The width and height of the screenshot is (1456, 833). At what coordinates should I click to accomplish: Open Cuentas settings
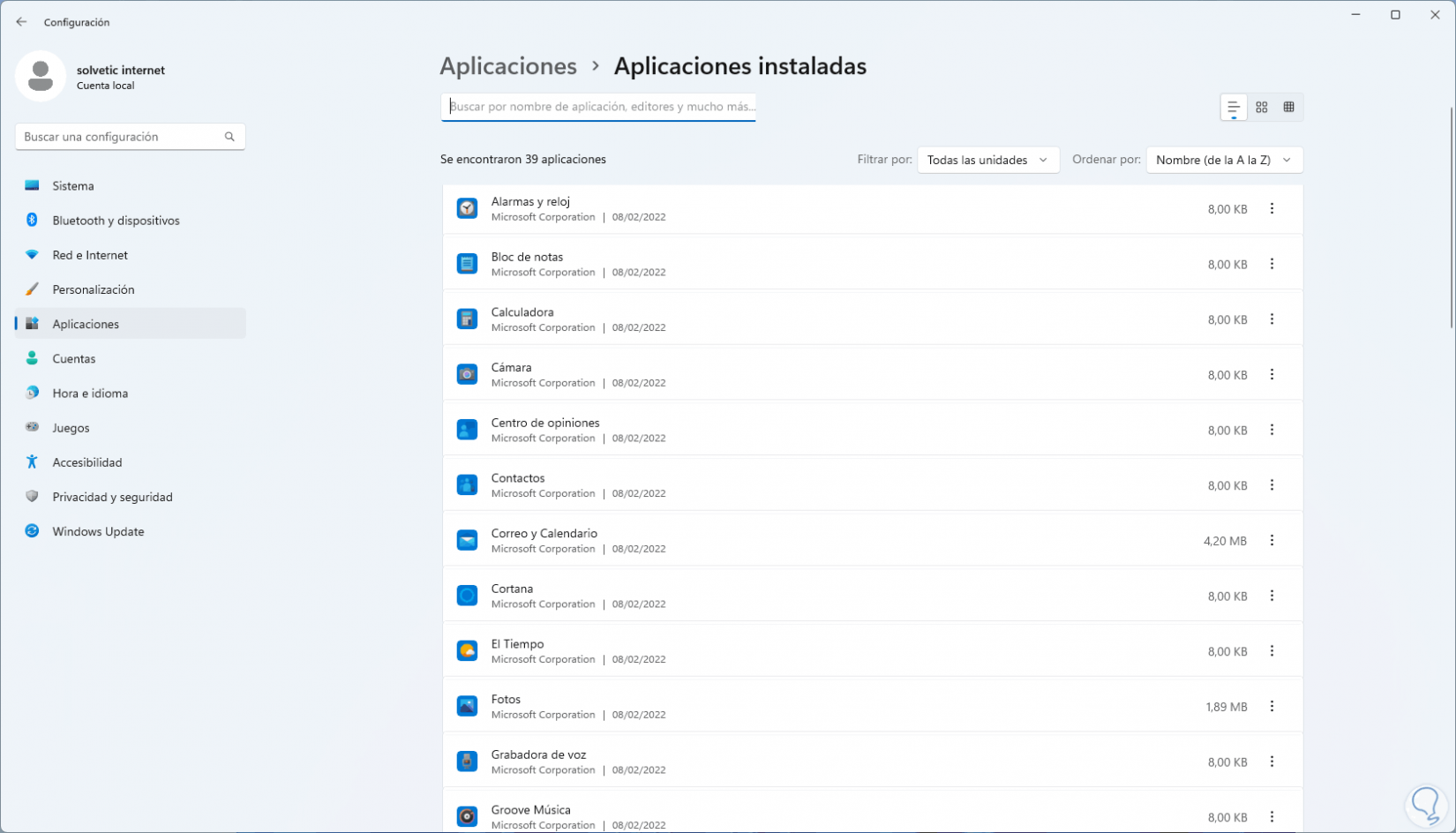coord(131,358)
